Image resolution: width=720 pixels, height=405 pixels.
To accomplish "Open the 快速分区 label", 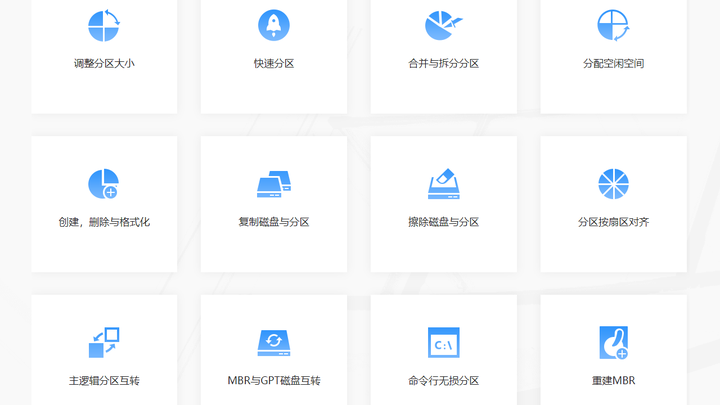I will tap(274, 63).
